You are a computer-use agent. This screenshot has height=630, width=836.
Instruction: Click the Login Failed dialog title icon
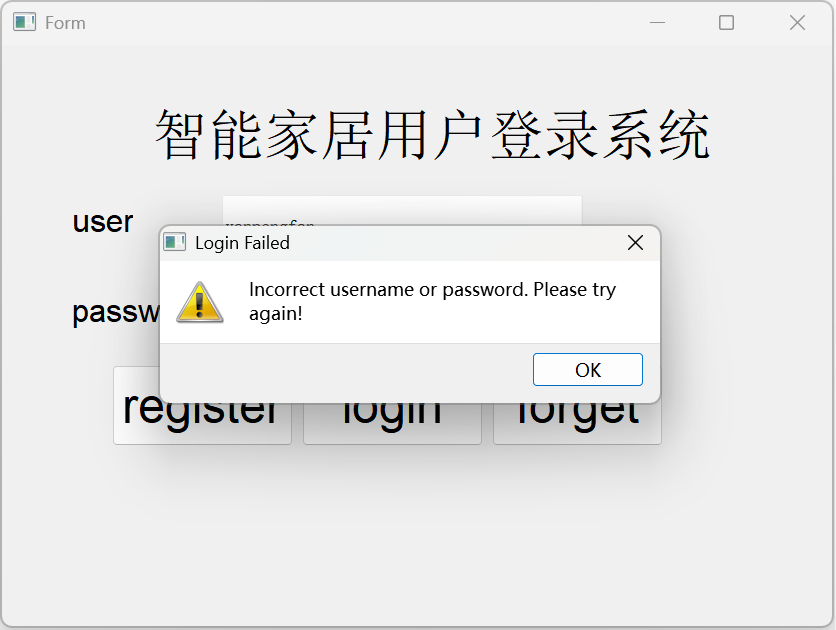(174, 242)
